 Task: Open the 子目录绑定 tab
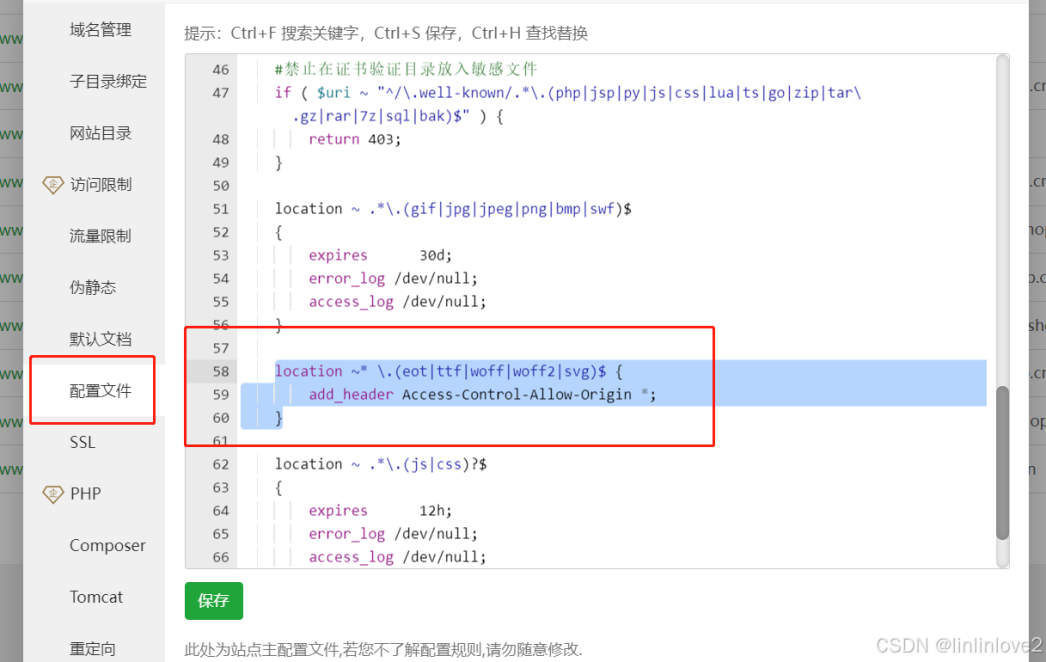[108, 81]
